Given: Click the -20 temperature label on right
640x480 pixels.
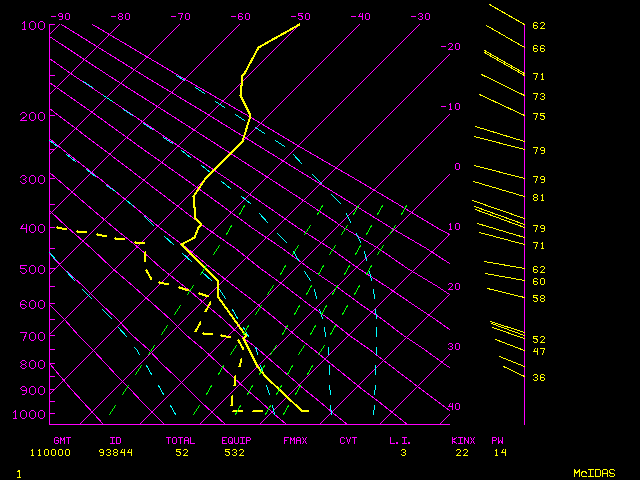Looking at the screenshot, I should click(x=452, y=47).
